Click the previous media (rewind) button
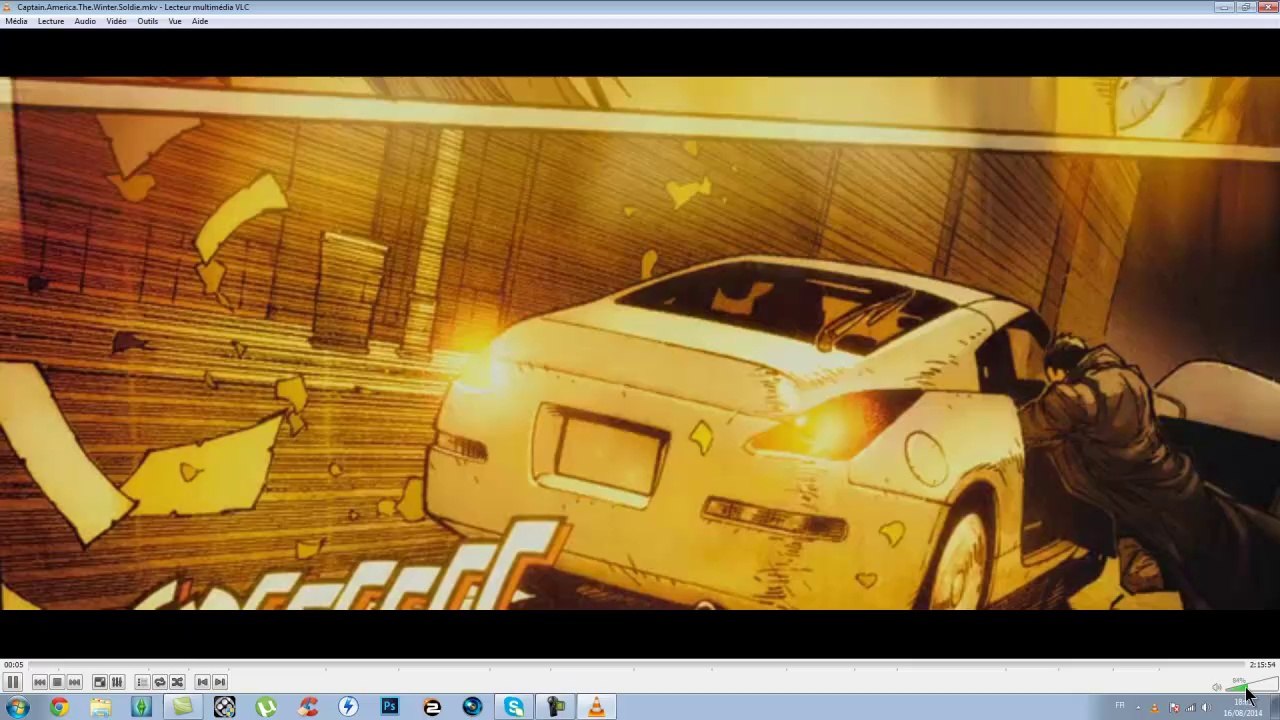 click(x=39, y=682)
